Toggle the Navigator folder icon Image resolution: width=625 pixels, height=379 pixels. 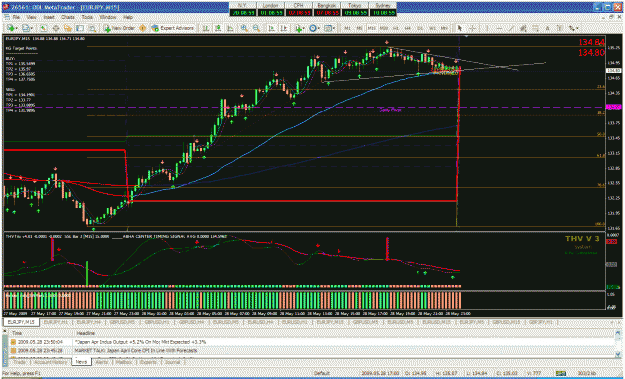[x=68, y=28]
